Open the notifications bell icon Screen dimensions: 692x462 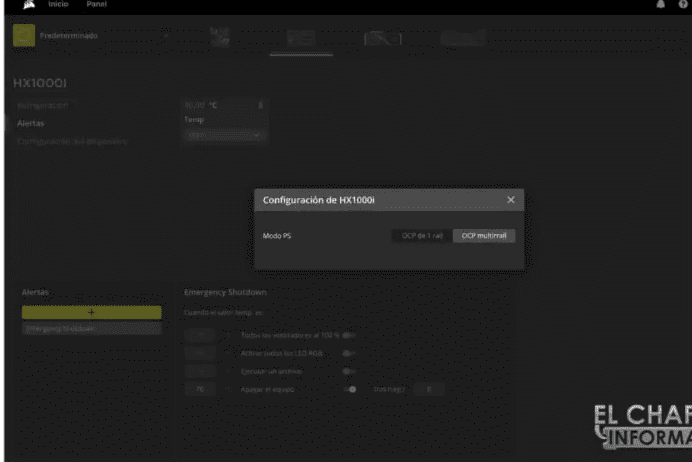pyautogui.click(x=660, y=4)
